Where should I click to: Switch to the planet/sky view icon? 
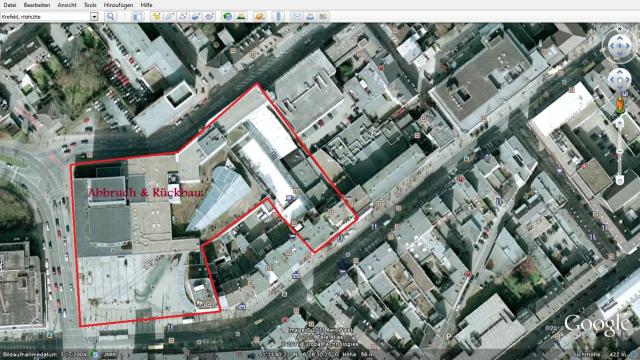coord(260,16)
